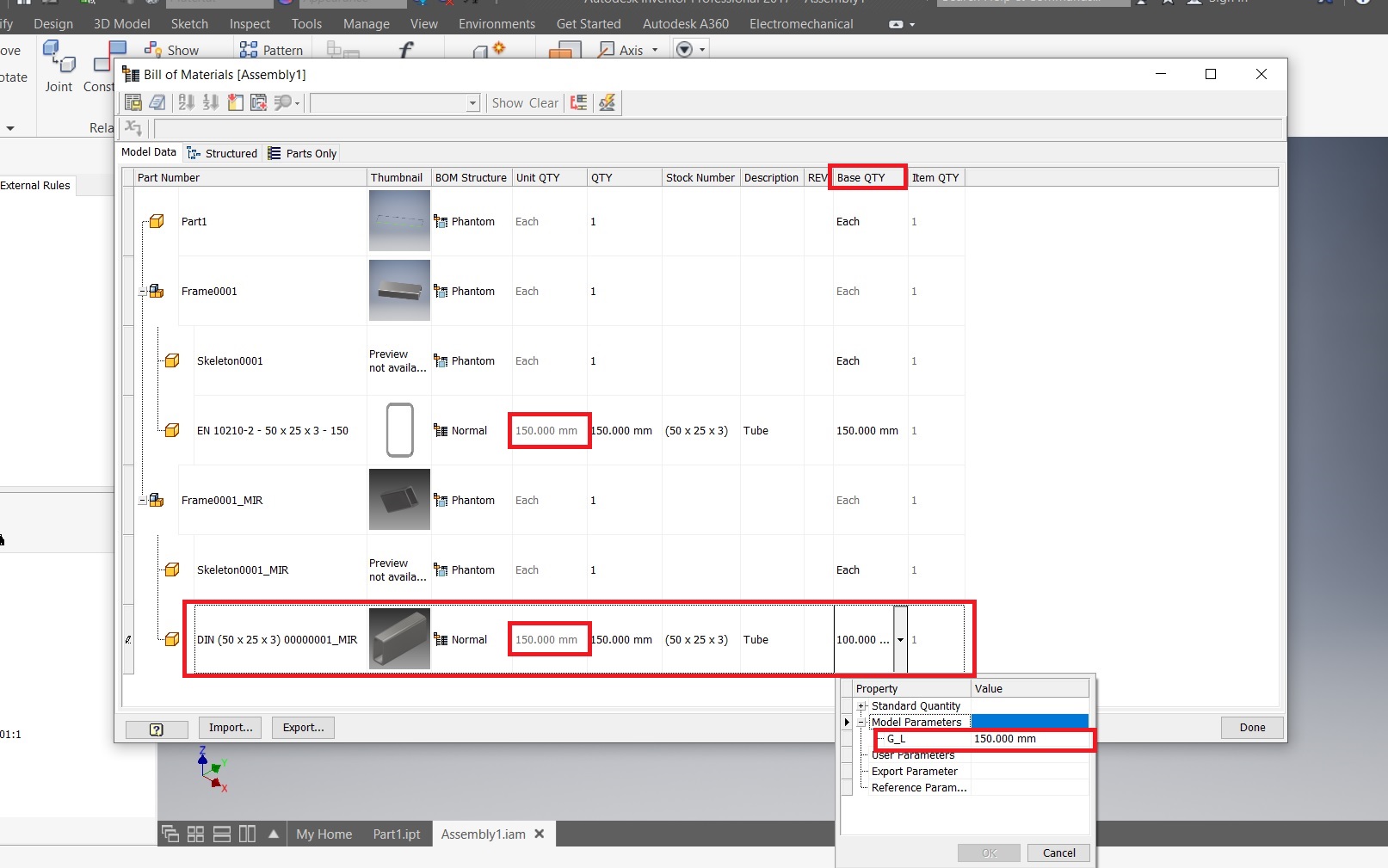This screenshot has width=1388, height=868.
Task: Click the Sort items icon in BOM toolbar
Action: coord(187,103)
